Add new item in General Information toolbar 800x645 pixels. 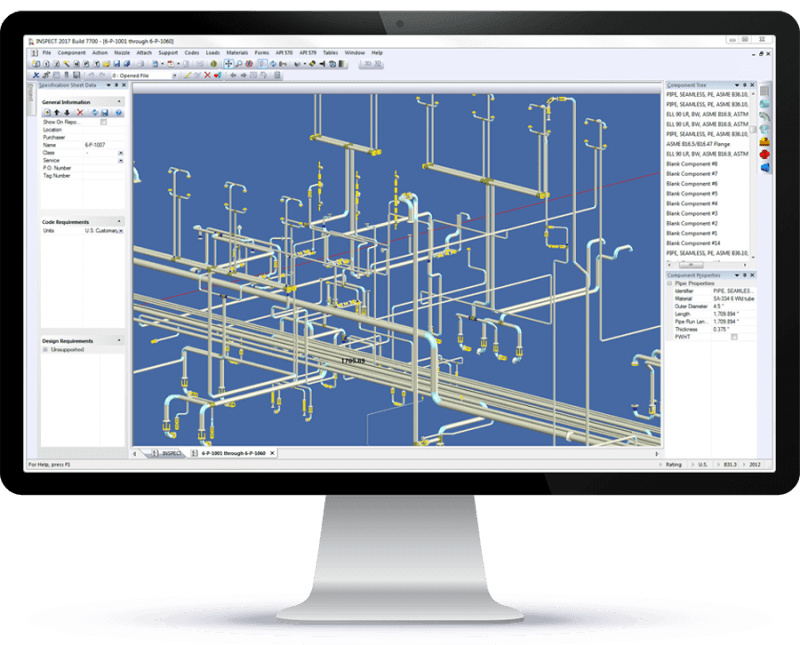click(46, 112)
